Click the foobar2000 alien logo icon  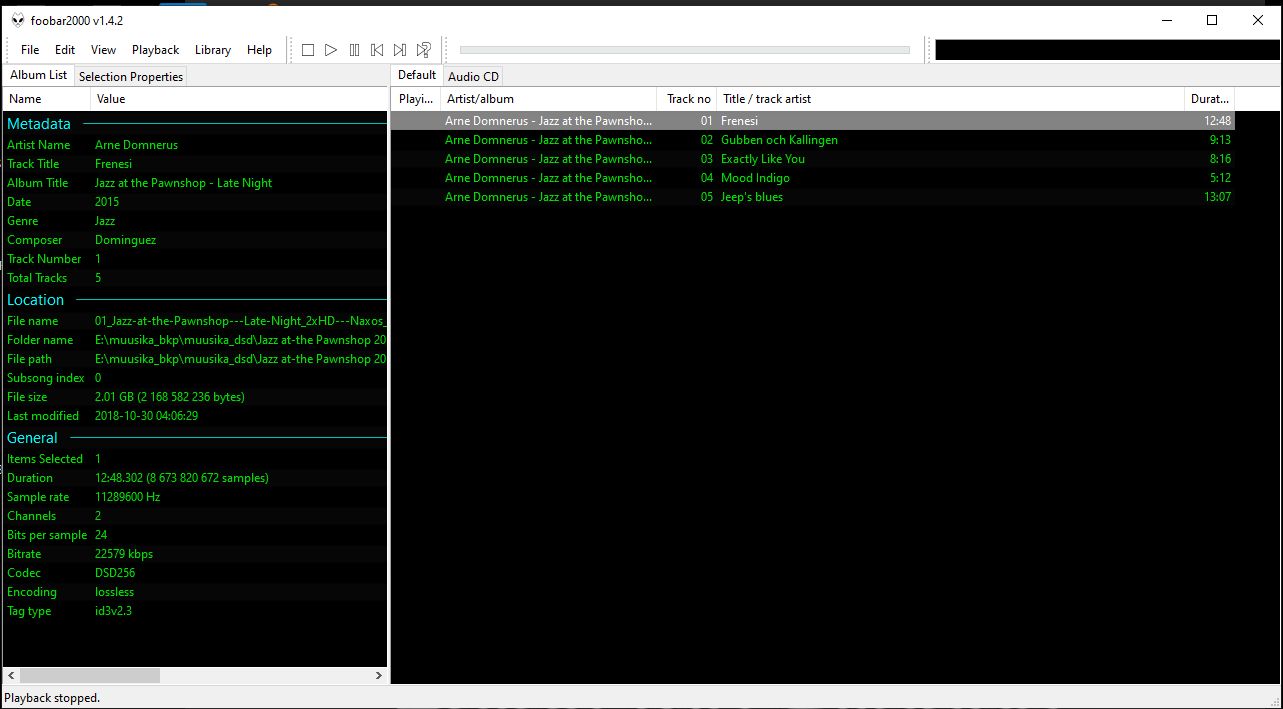[17, 20]
